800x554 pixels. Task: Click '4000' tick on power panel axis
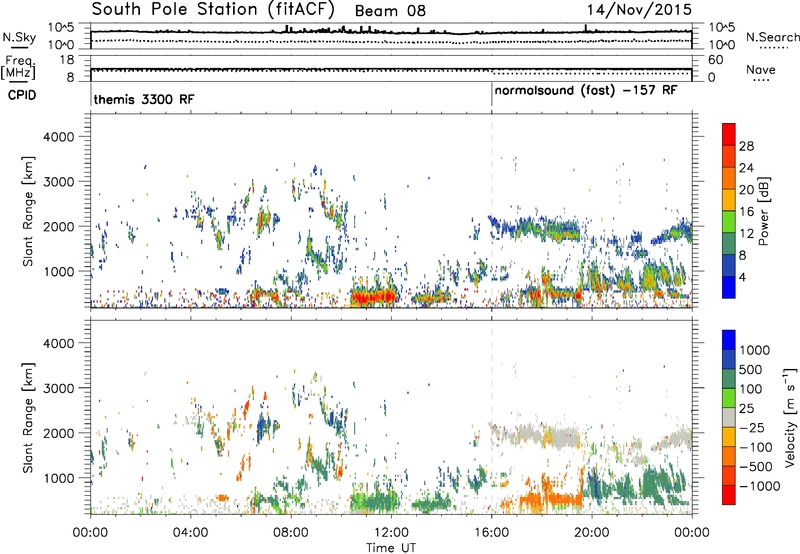point(58,137)
